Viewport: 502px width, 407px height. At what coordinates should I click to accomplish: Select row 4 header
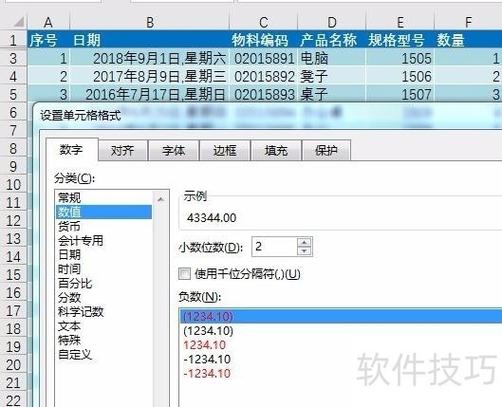pyautogui.click(x=13, y=76)
